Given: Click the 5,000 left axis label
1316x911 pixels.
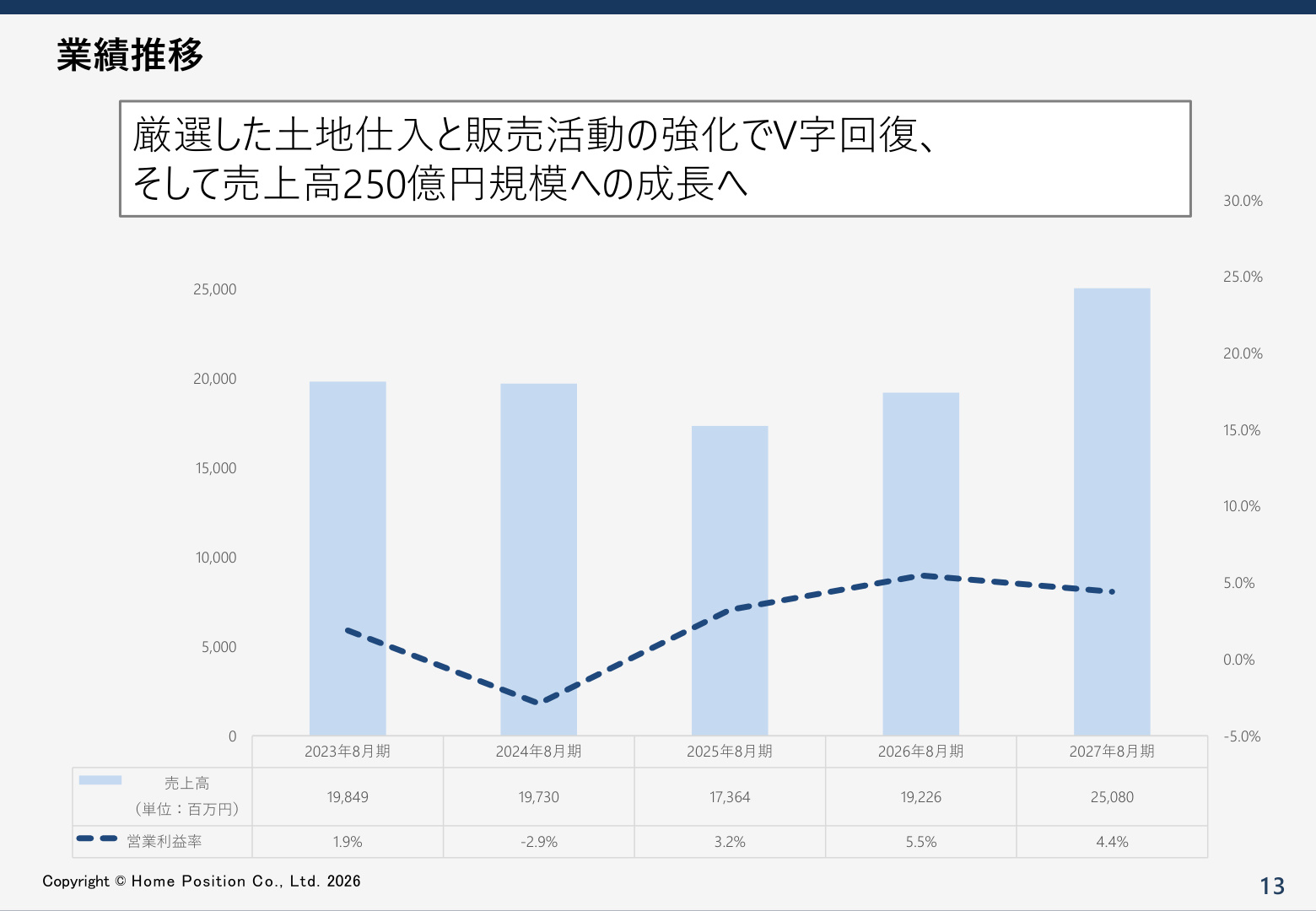Looking at the screenshot, I should coord(219,647).
